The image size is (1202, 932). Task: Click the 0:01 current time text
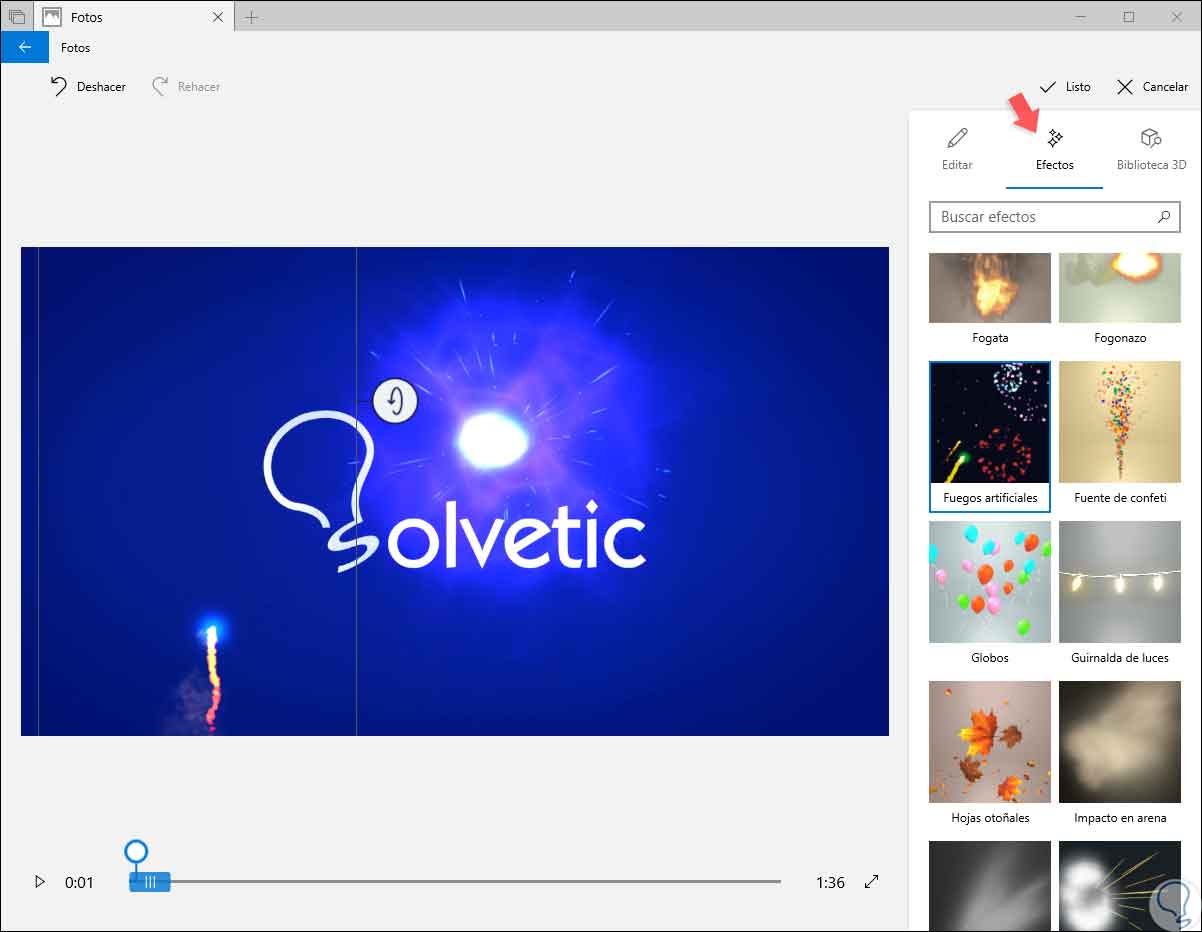(79, 882)
